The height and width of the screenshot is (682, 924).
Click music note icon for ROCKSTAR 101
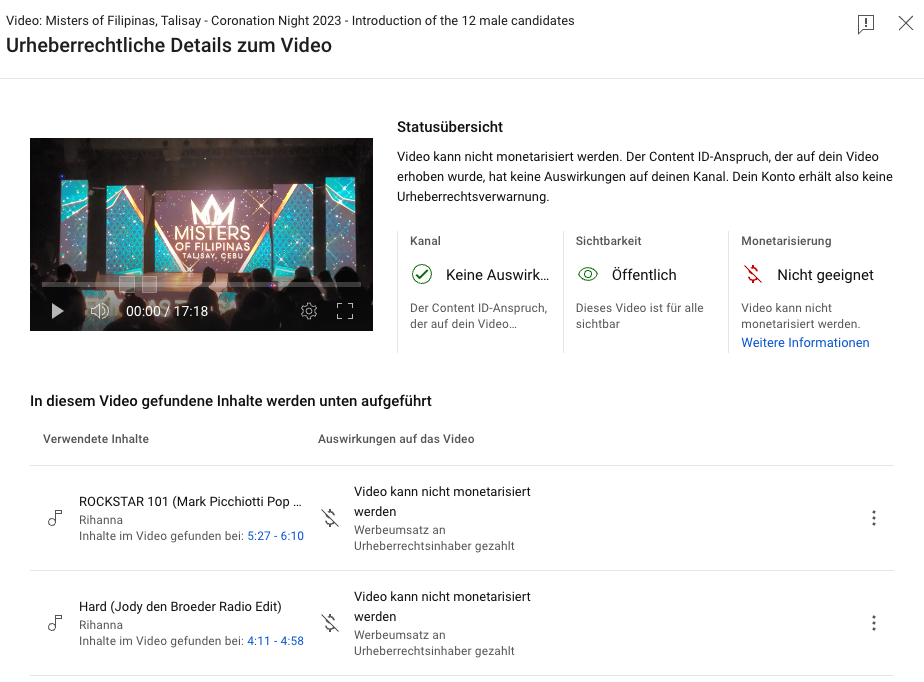[55, 518]
